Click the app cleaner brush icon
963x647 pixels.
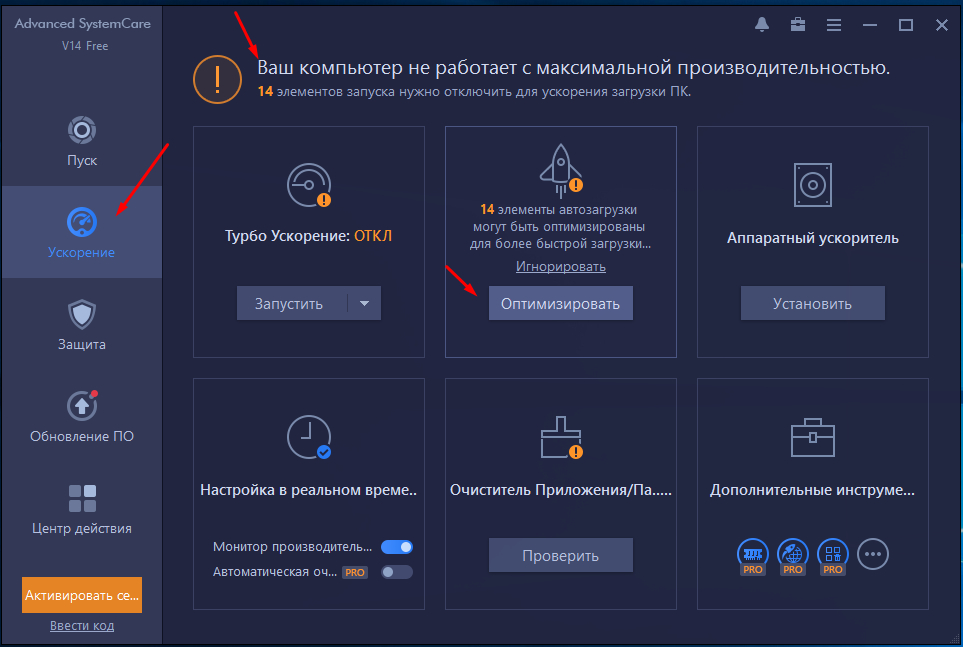click(561, 437)
